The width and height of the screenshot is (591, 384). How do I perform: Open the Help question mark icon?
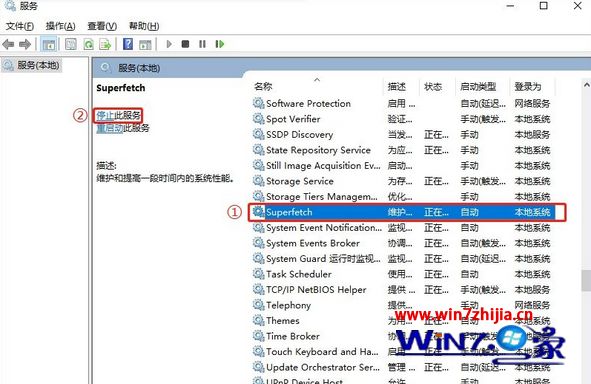[x=128, y=44]
